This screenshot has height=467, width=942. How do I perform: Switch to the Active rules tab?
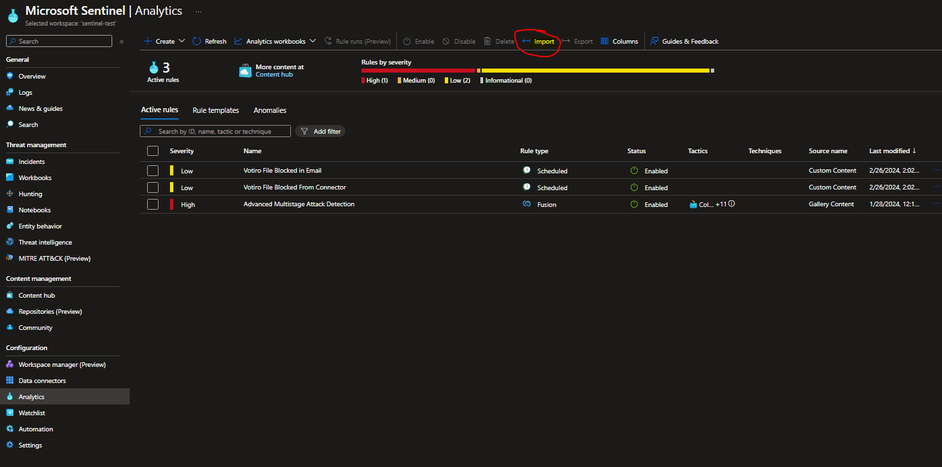point(159,111)
